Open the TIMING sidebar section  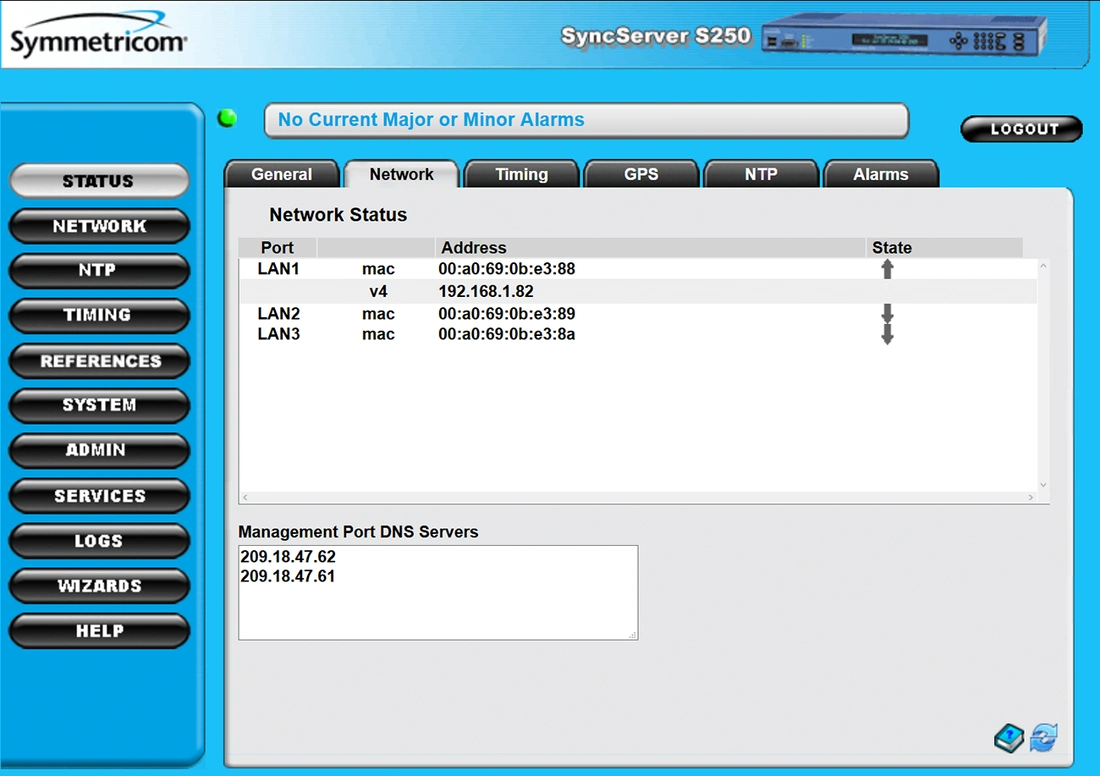pos(99,316)
